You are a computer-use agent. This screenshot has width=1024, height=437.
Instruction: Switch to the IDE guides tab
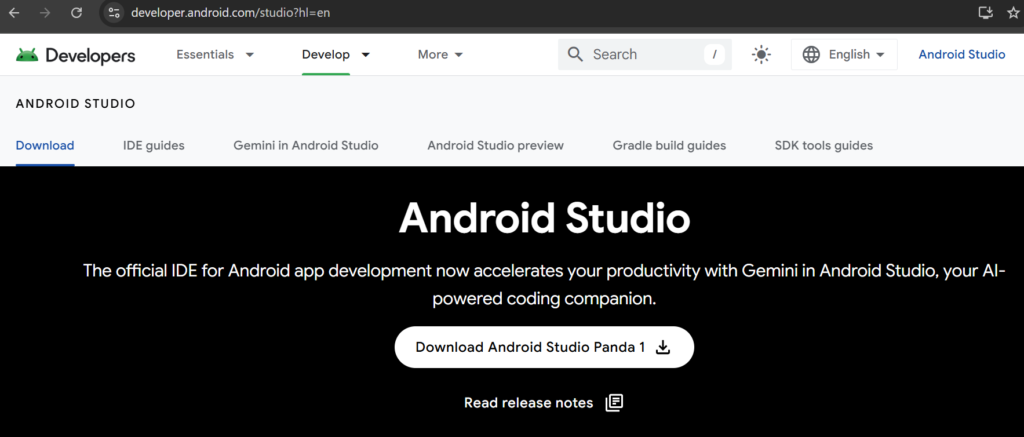coord(153,146)
